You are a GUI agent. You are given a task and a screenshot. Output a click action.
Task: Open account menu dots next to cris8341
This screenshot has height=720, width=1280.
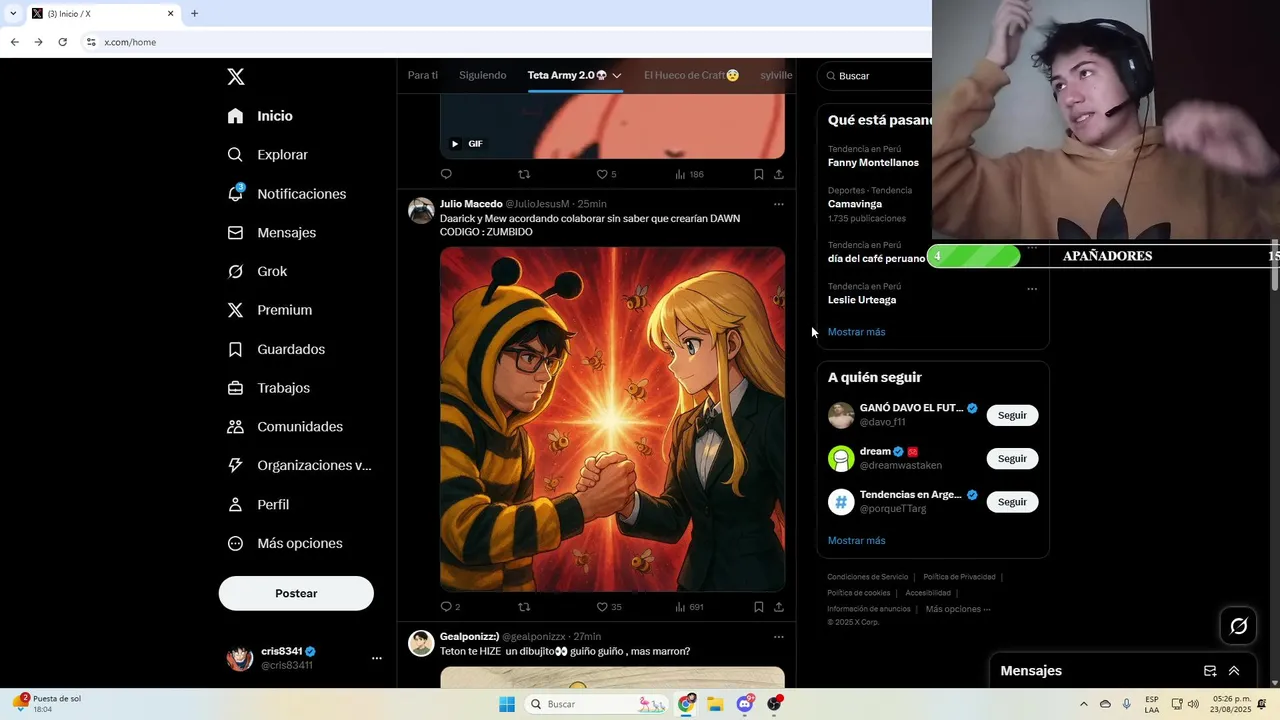(x=377, y=658)
